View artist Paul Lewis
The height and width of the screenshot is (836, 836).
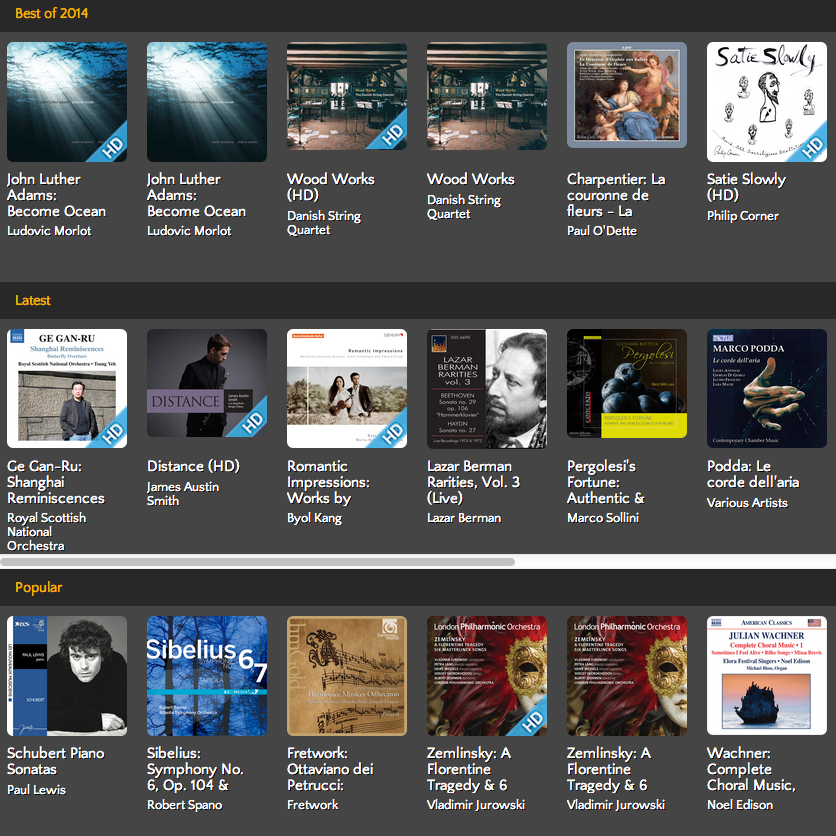click(x=36, y=790)
